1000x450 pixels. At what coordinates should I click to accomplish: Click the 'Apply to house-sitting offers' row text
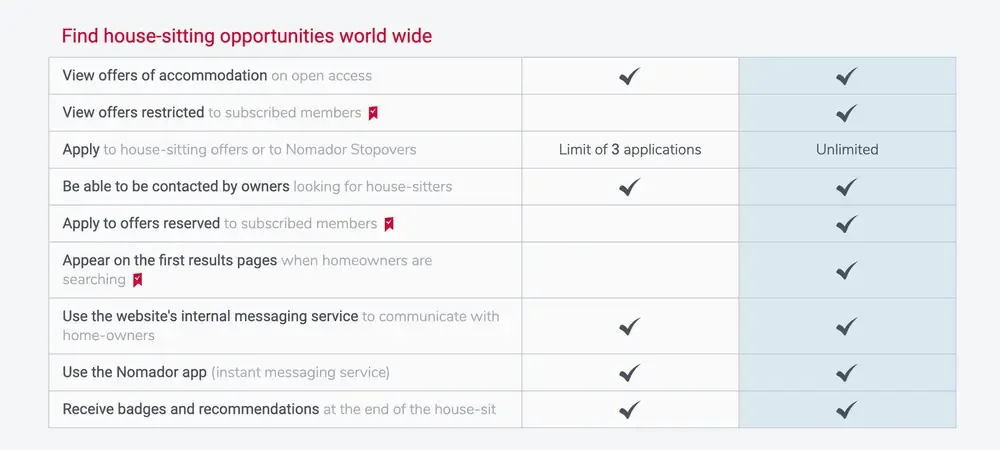239,150
